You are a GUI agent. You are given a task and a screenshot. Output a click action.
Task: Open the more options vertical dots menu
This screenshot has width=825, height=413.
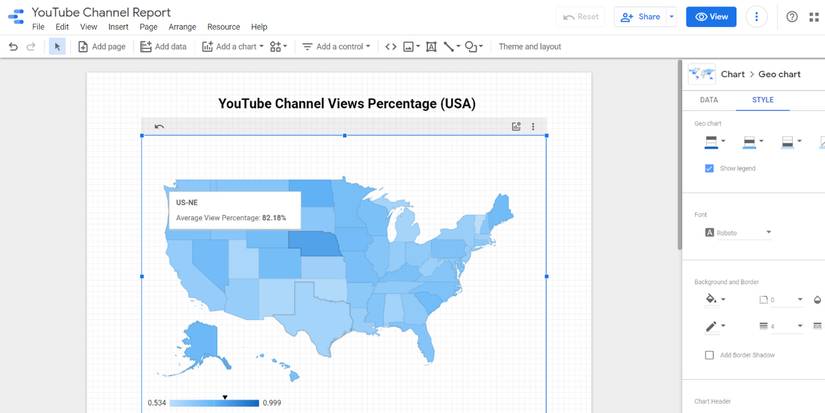point(756,17)
